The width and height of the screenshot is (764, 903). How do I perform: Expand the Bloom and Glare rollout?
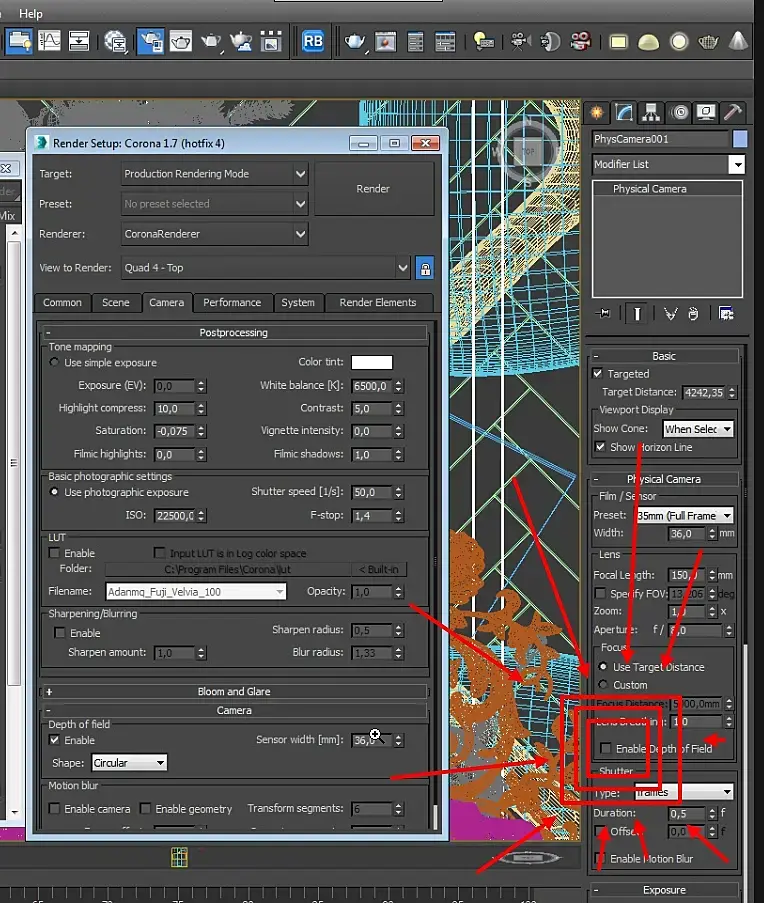tap(234, 692)
